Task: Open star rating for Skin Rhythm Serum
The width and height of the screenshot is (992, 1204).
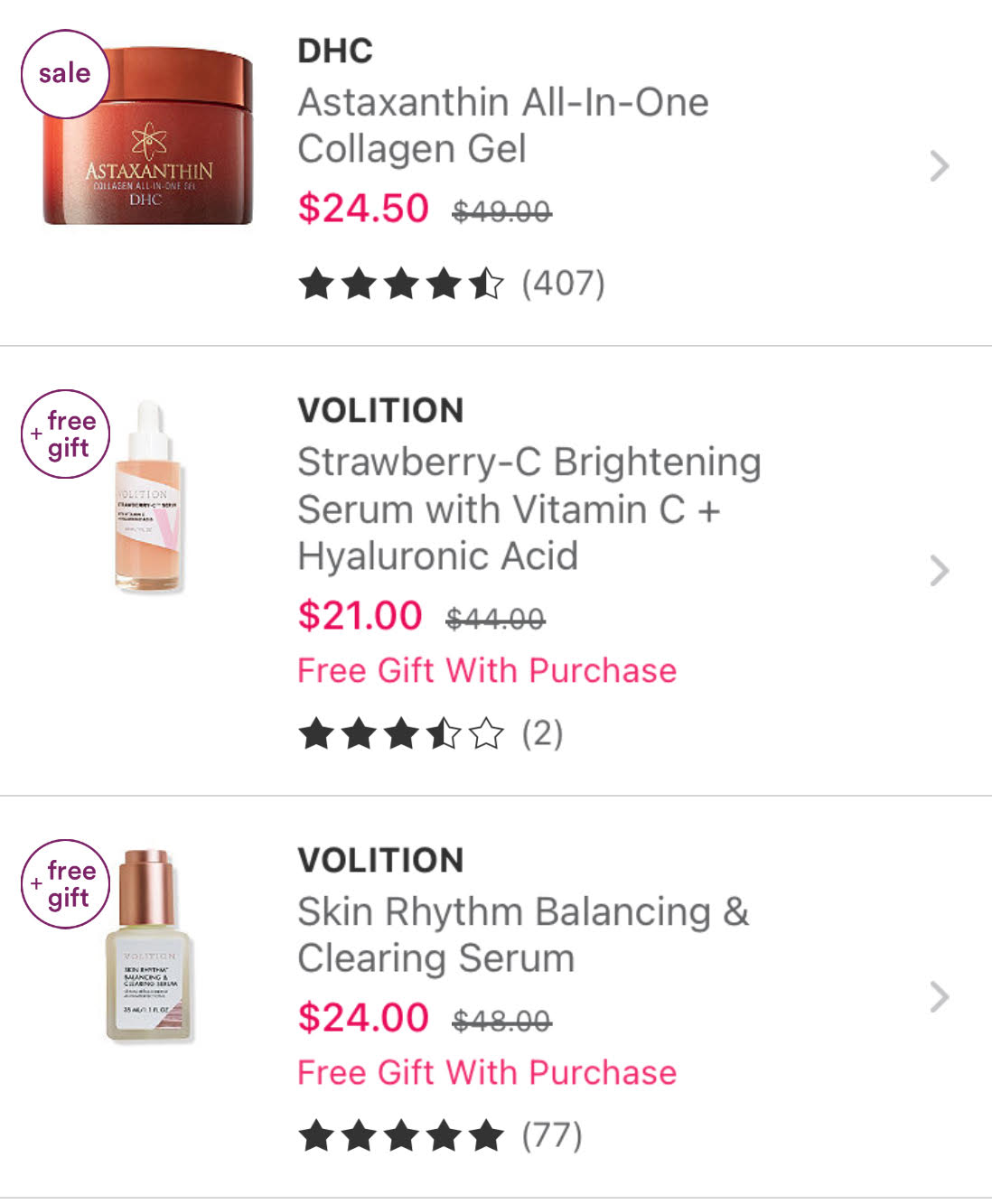Action: [400, 1135]
